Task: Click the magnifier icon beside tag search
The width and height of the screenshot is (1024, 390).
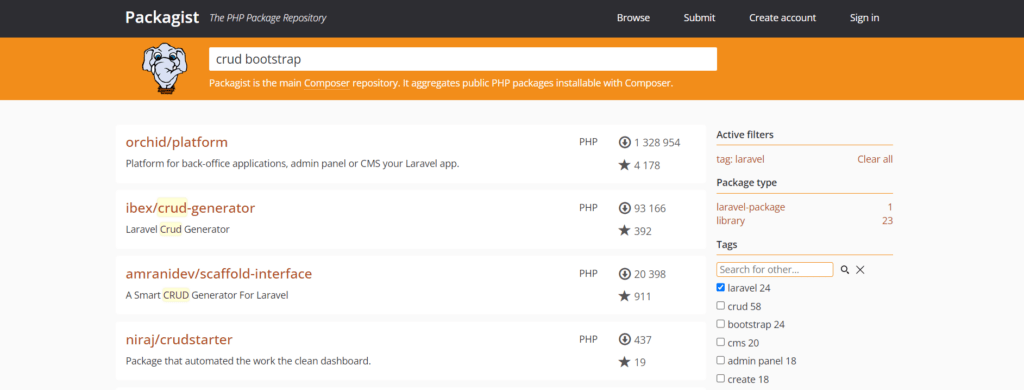Action: click(x=844, y=270)
